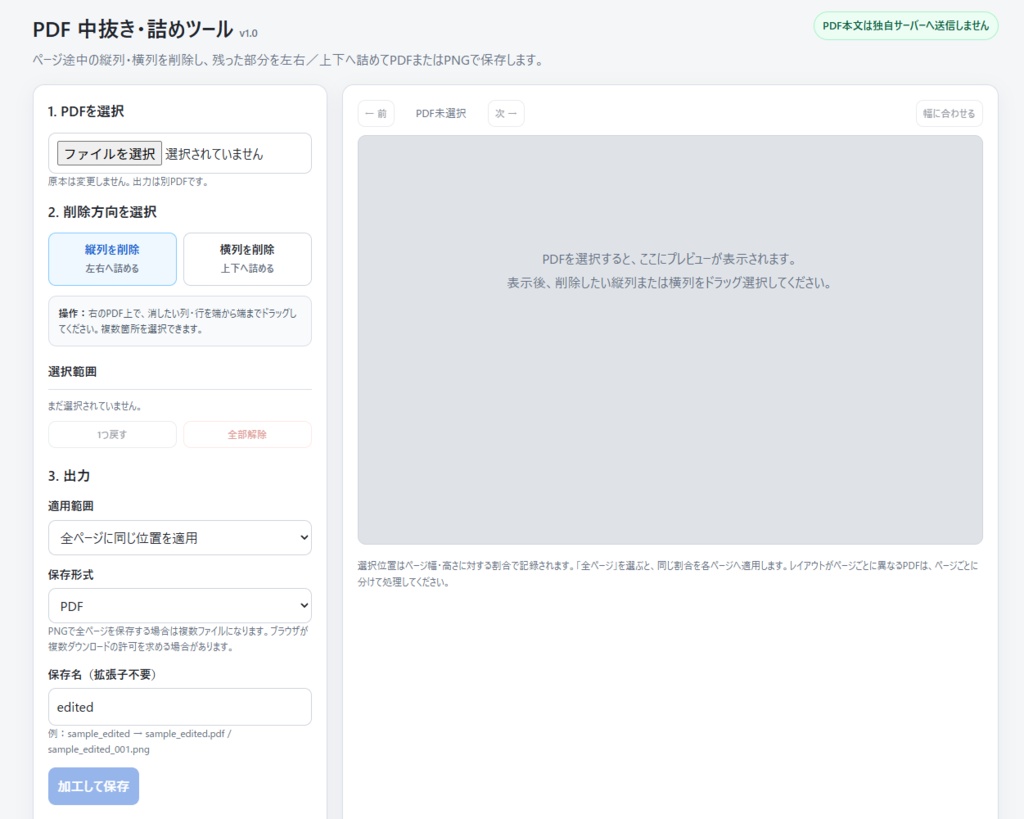Click the 保存名 input field containing edited
The image size is (1024, 819).
(180, 707)
